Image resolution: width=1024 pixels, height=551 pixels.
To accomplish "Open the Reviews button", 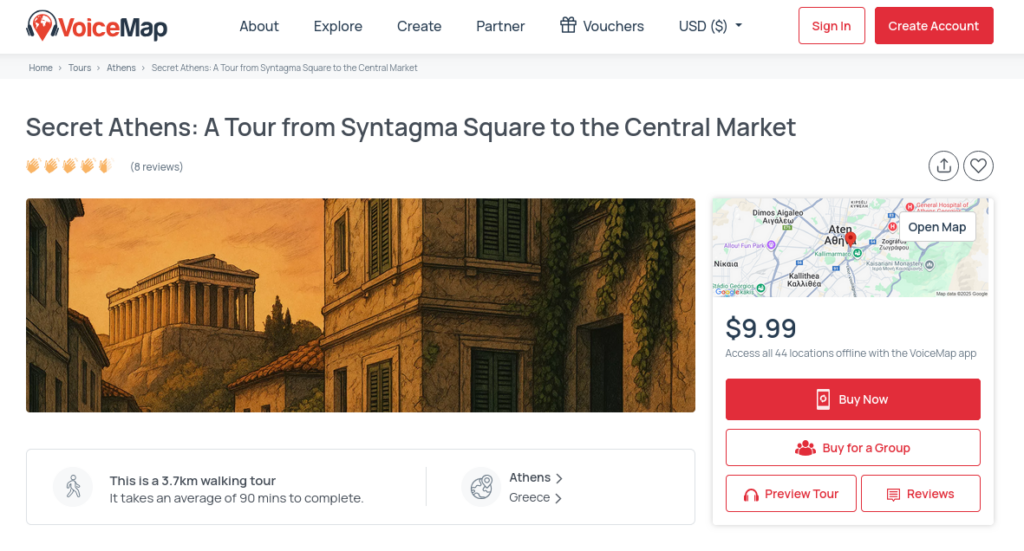I will pyautogui.click(x=920, y=494).
